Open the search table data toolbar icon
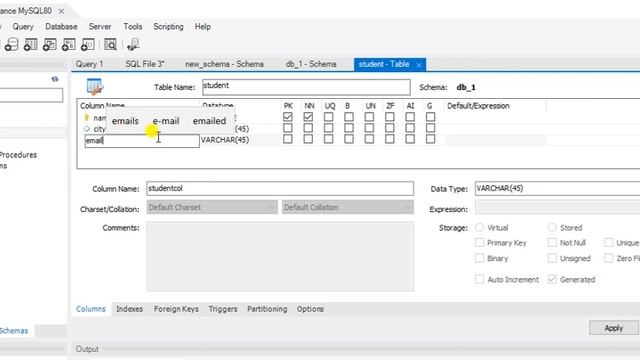This screenshot has width=640, height=360. [x=110, y=44]
